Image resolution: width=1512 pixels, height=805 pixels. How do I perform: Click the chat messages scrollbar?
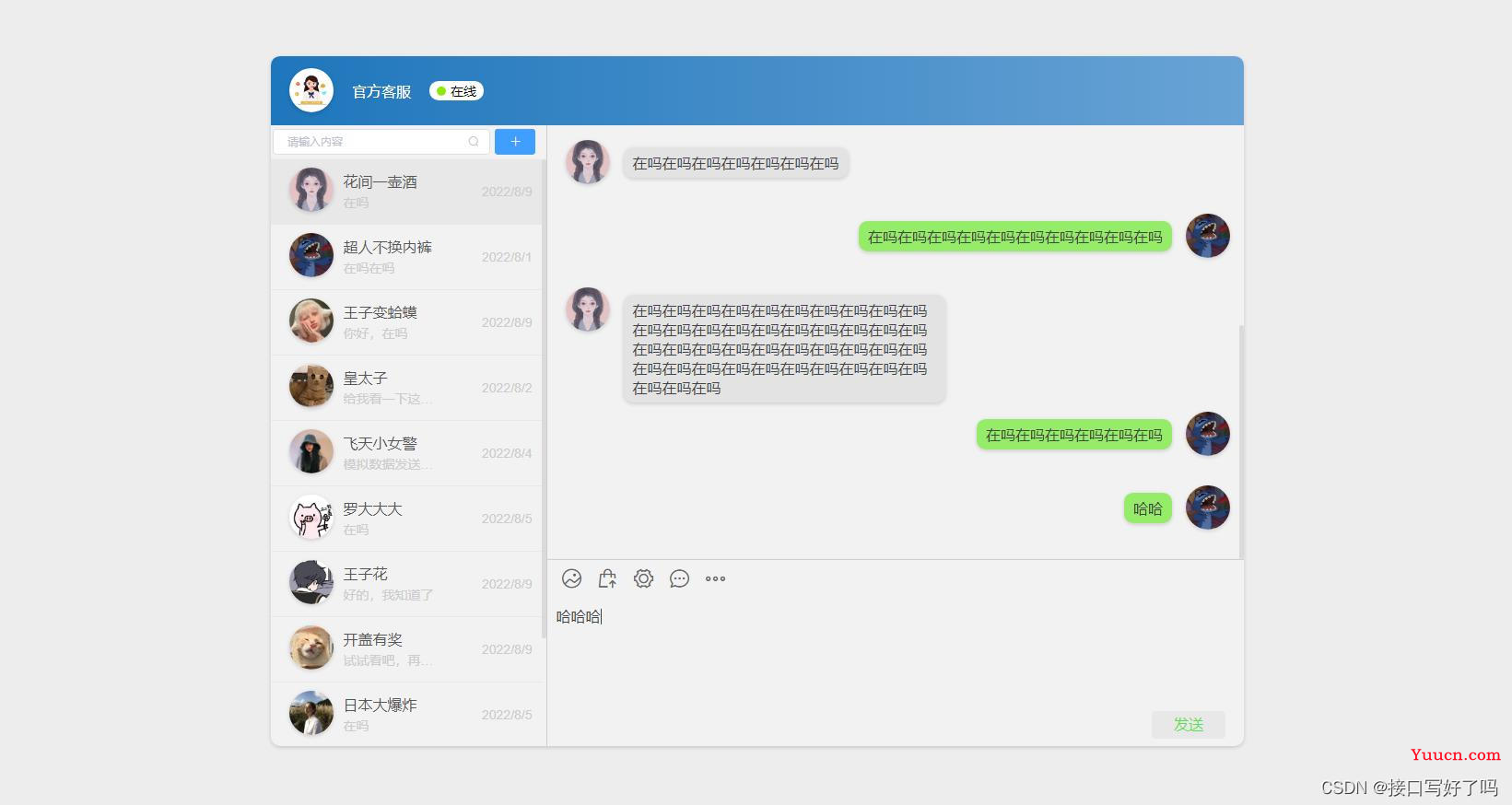(x=1241, y=441)
